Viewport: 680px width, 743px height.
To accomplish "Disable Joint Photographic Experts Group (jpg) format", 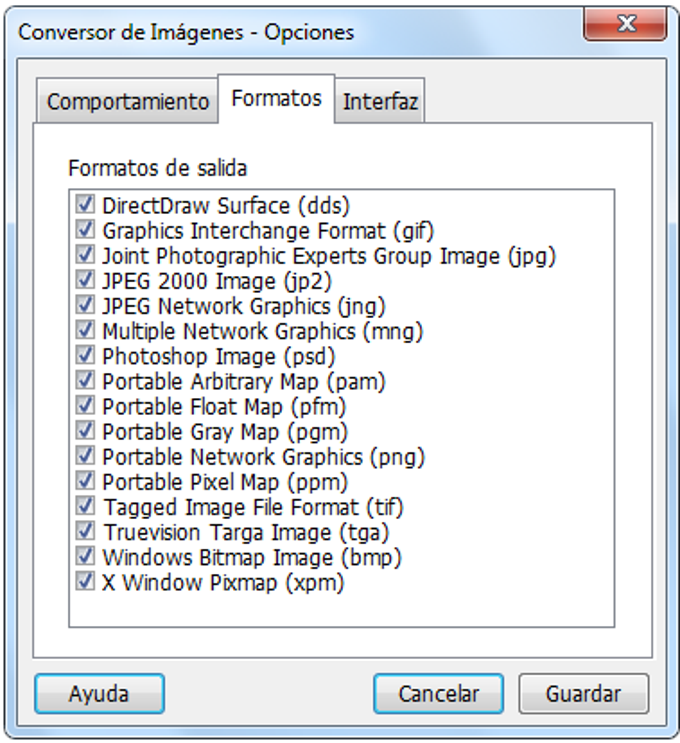I will click(85, 256).
